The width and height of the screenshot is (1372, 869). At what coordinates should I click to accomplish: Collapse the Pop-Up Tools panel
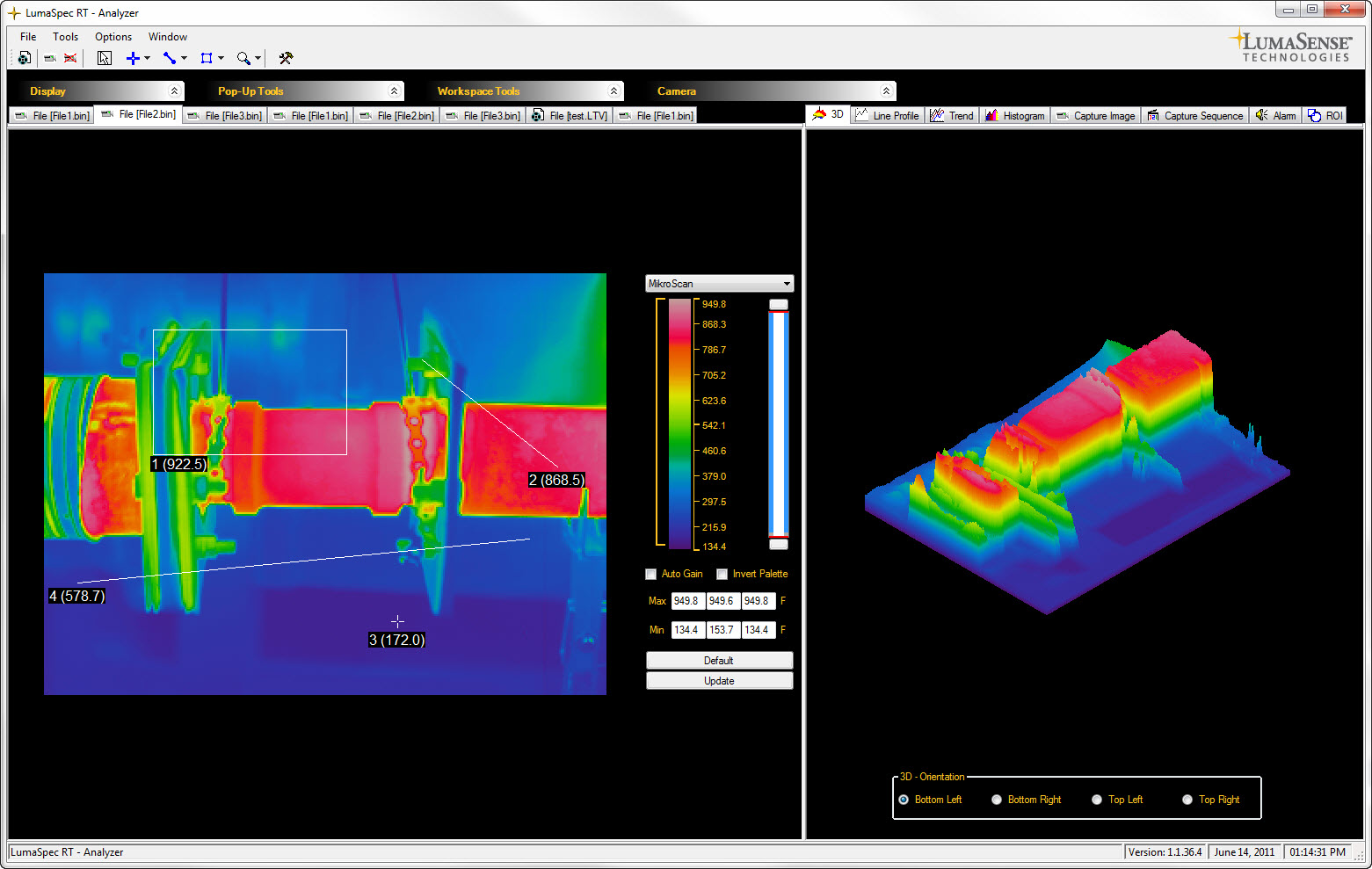pos(394,90)
